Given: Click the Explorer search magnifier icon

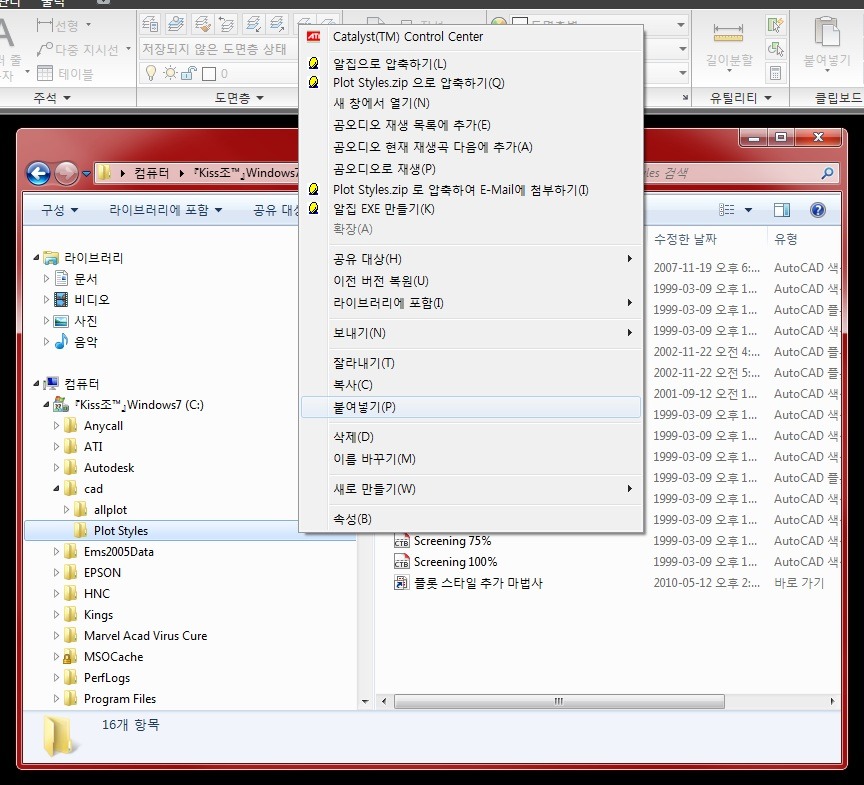Looking at the screenshot, I should (827, 174).
